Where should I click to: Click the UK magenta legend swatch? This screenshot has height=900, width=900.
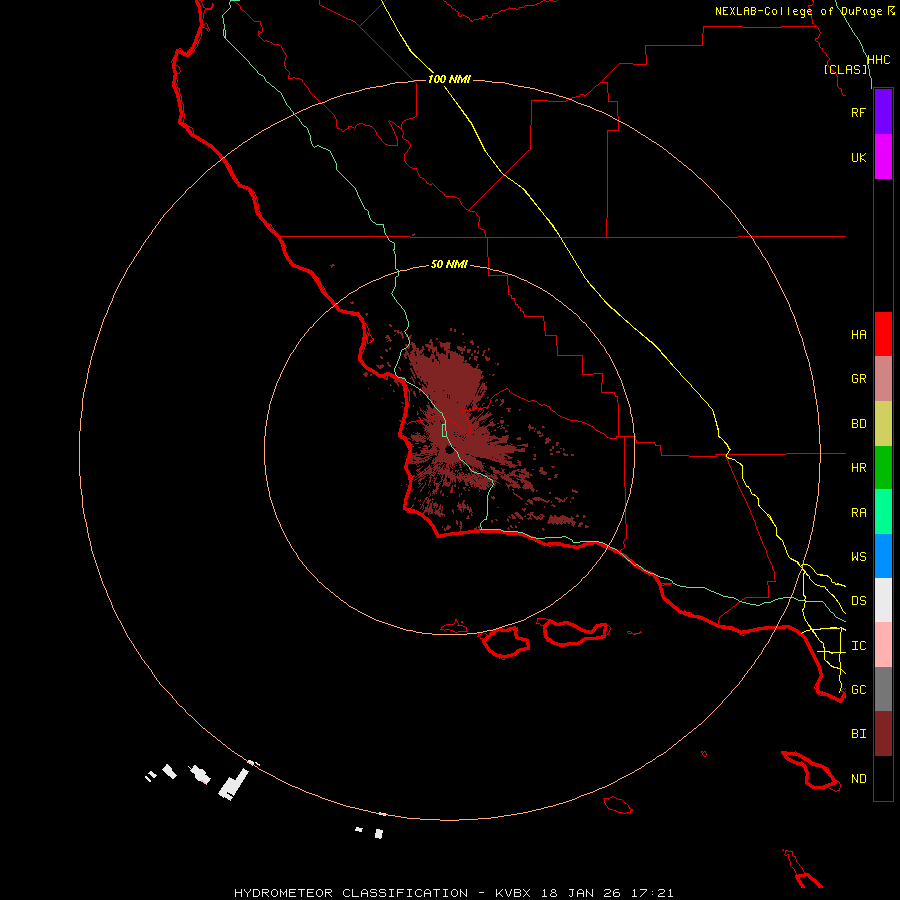click(x=883, y=157)
